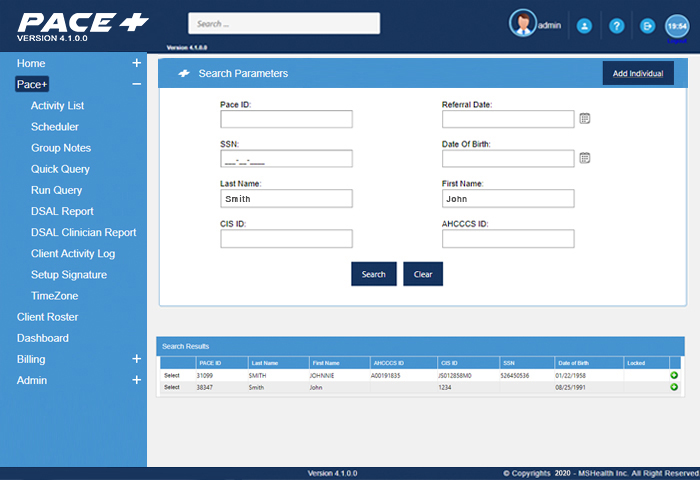
Task: Click the First Name field
Action: pos(508,199)
